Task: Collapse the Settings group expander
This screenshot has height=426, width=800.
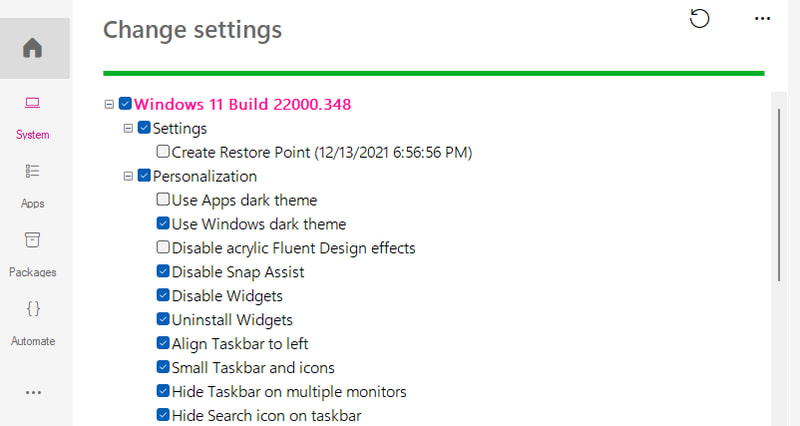Action: point(128,128)
